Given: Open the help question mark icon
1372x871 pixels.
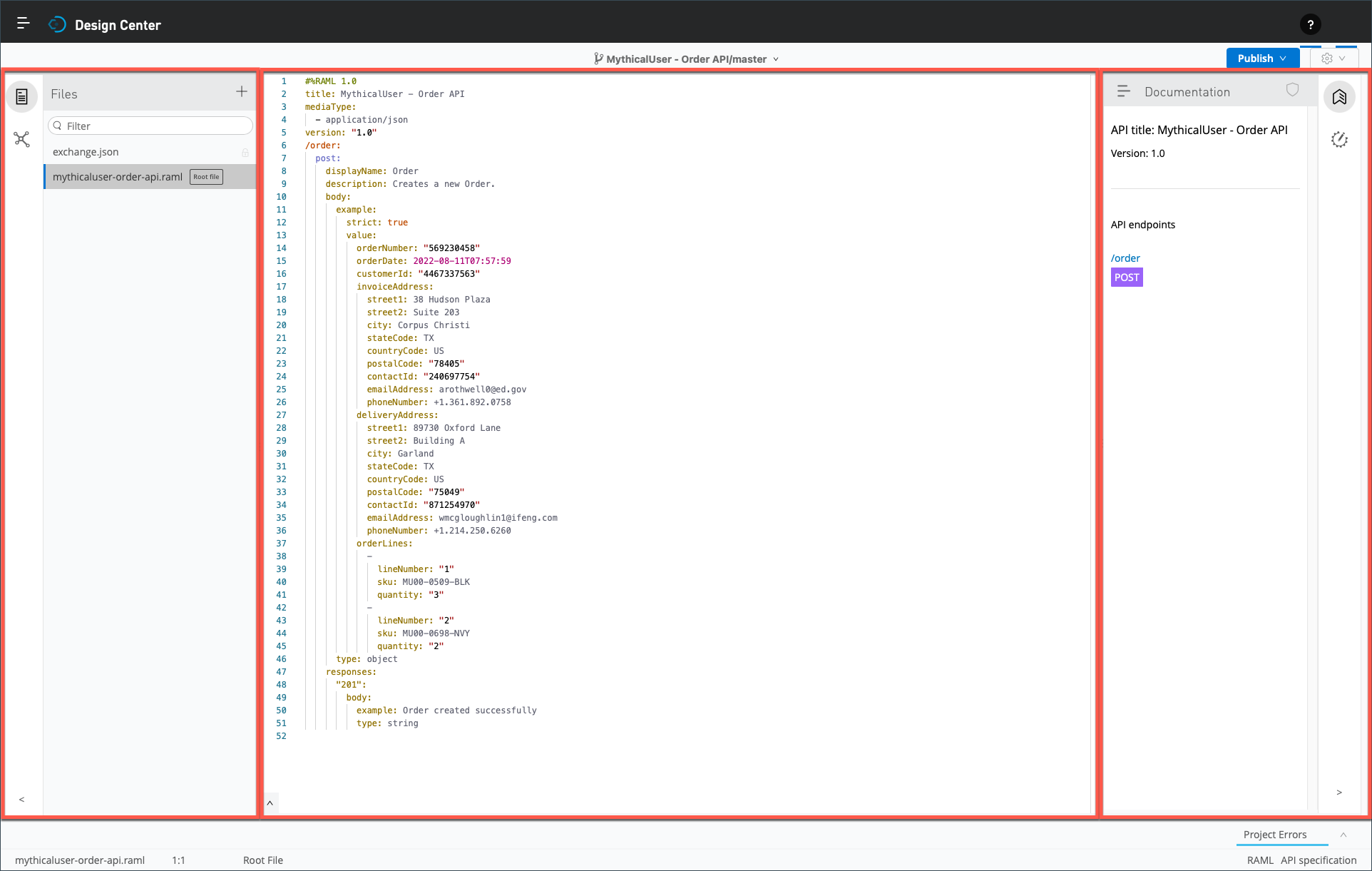Looking at the screenshot, I should click(x=1310, y=25).
